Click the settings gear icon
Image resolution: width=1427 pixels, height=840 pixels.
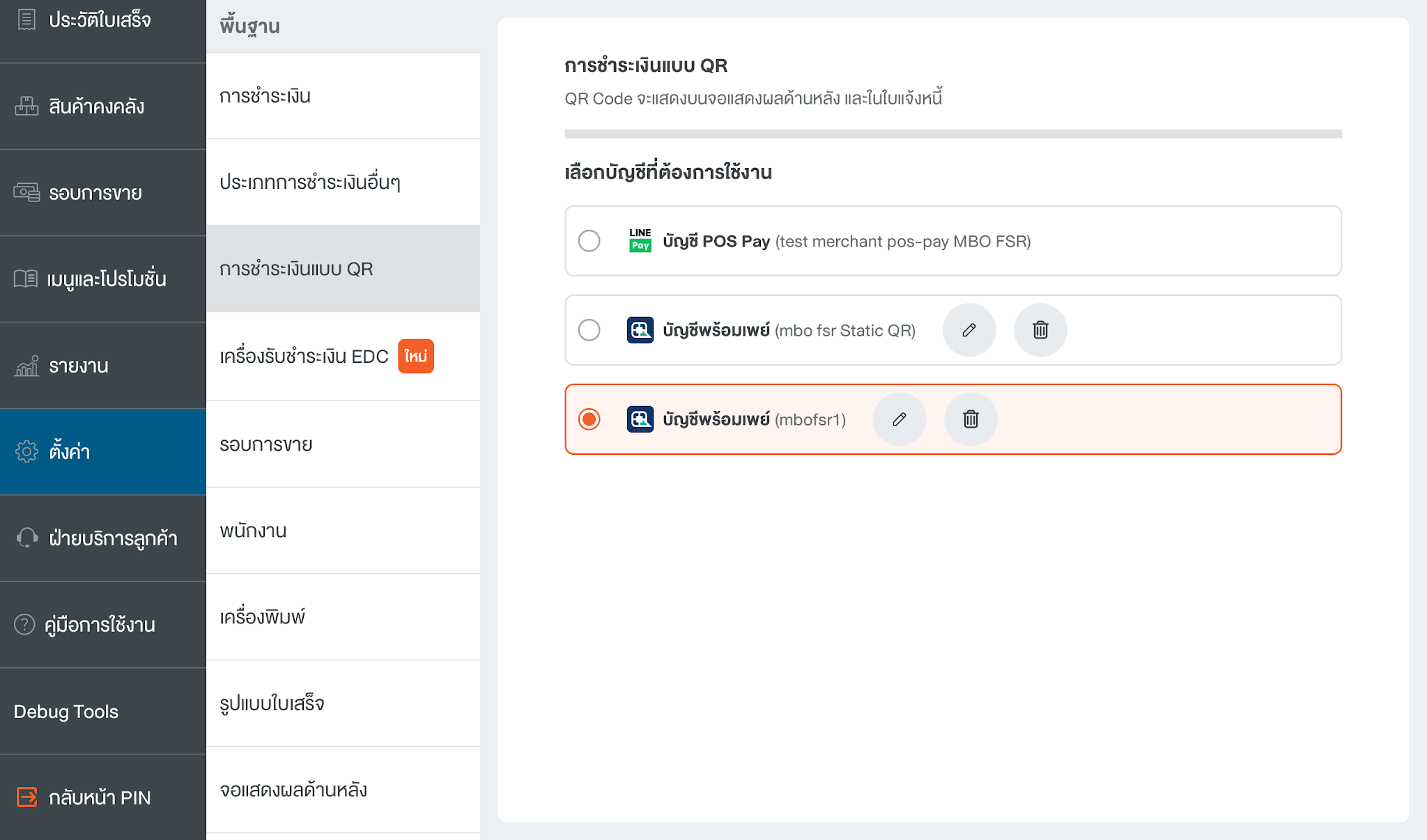pyautogui.click(x=26, y=451)
